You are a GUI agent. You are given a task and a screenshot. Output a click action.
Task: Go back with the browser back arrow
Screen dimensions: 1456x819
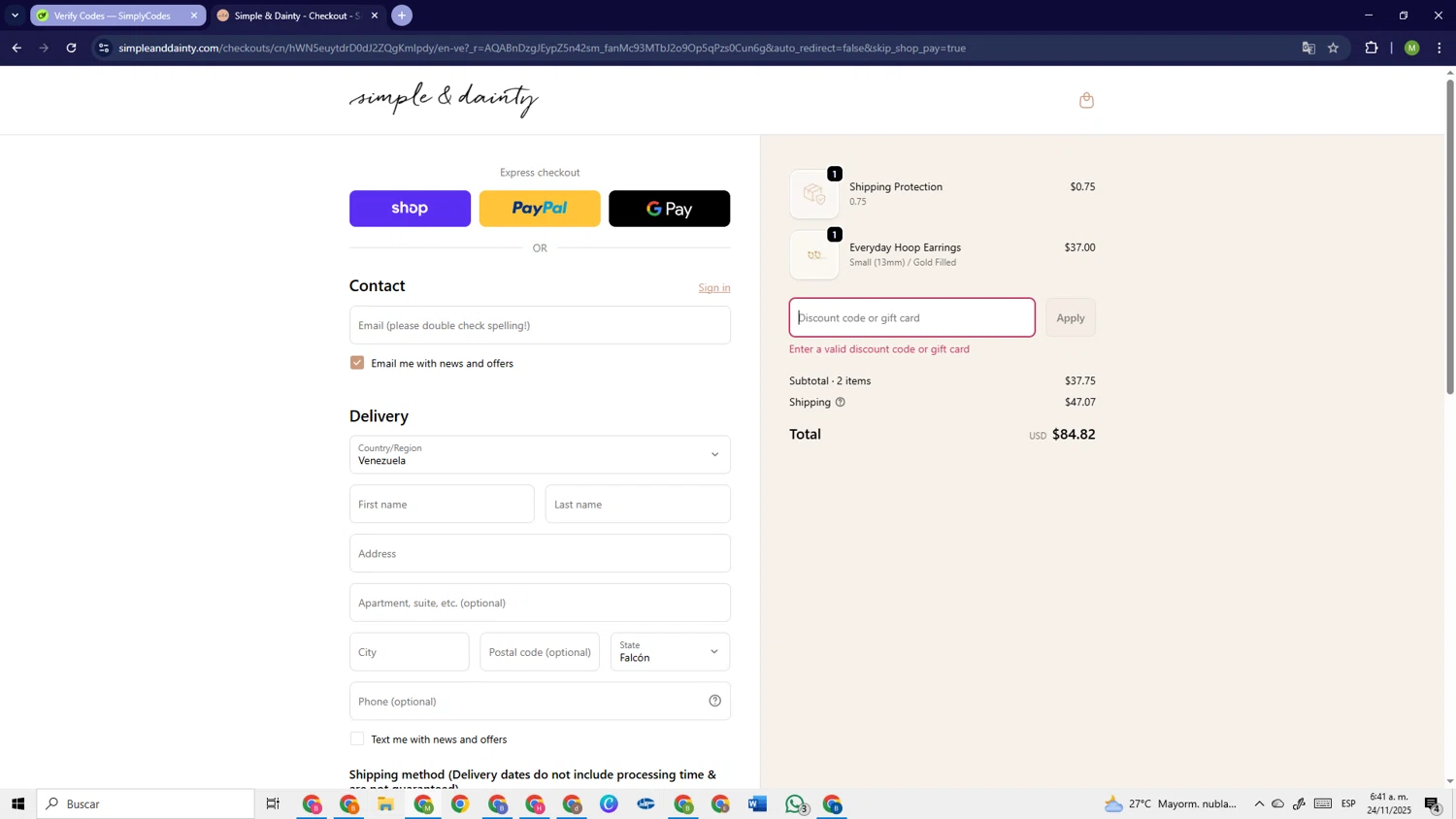[17, 48]
